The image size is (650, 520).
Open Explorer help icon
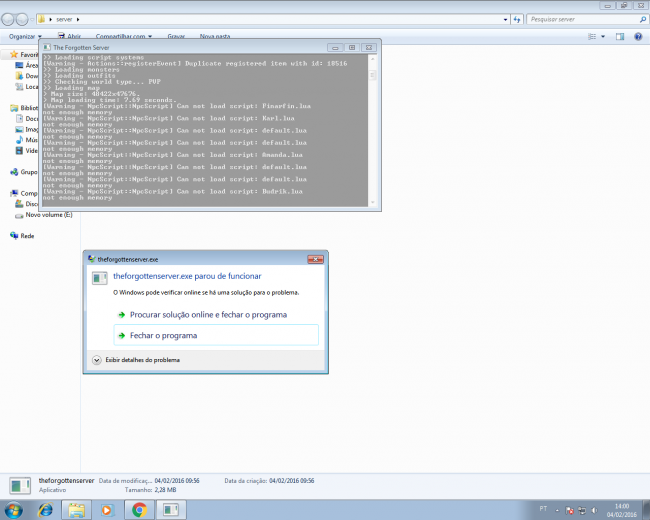[x=638, y=36]
